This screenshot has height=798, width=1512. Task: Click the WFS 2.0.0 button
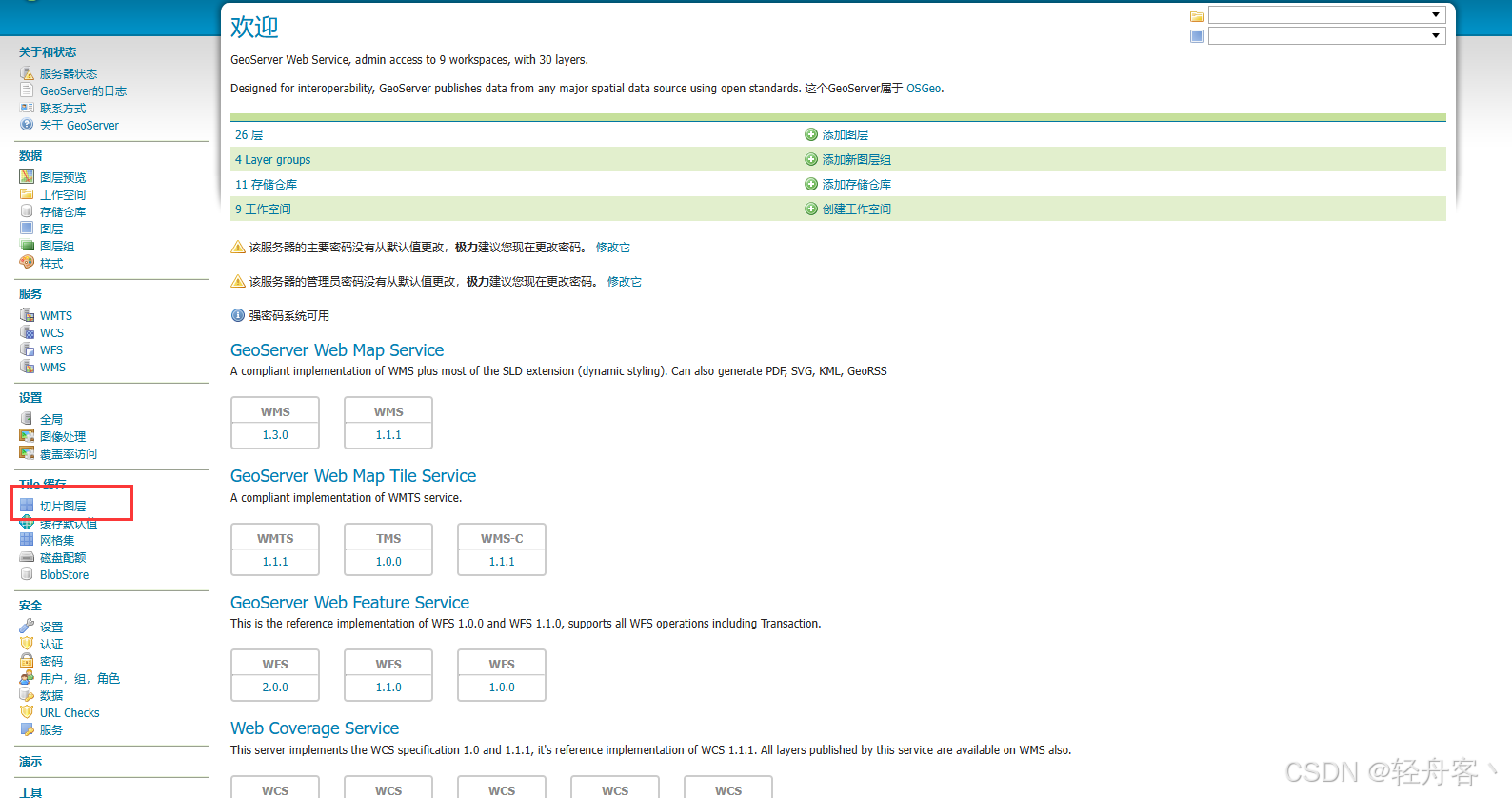pyautogui.click(x=275, y=675)
